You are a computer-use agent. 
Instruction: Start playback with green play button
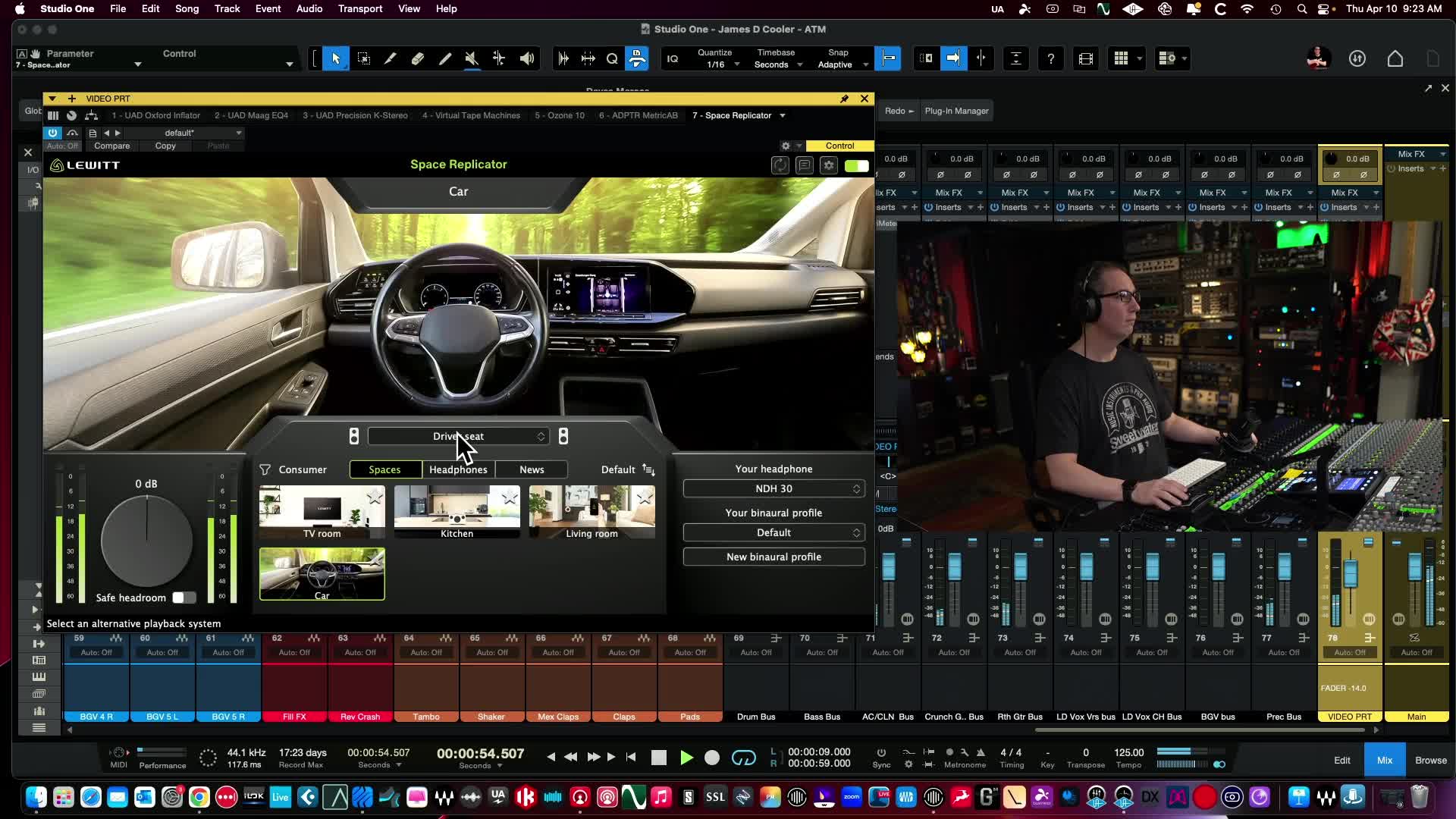pyautogui.click(x=686, y=758)
